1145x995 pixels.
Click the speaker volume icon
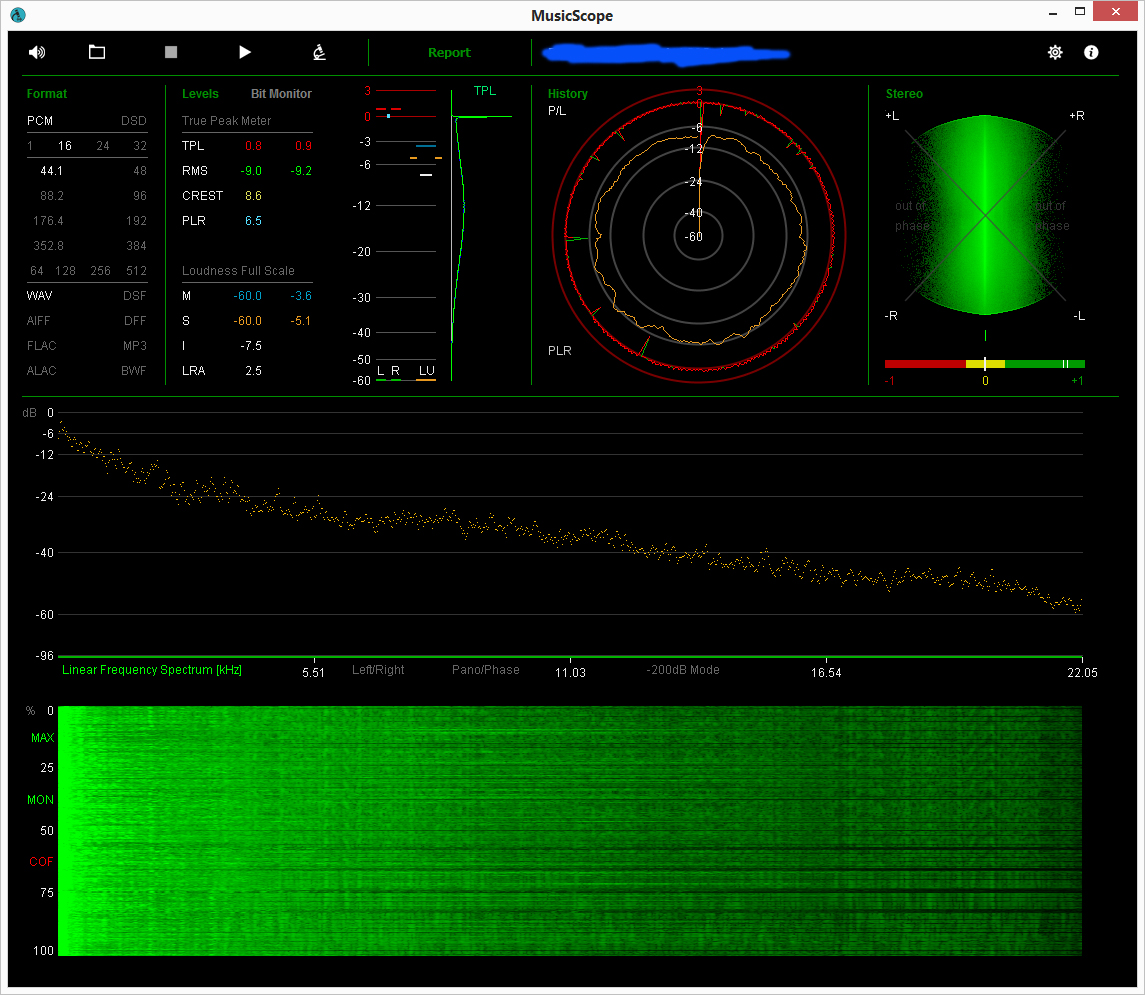click(x=37, y=53)
